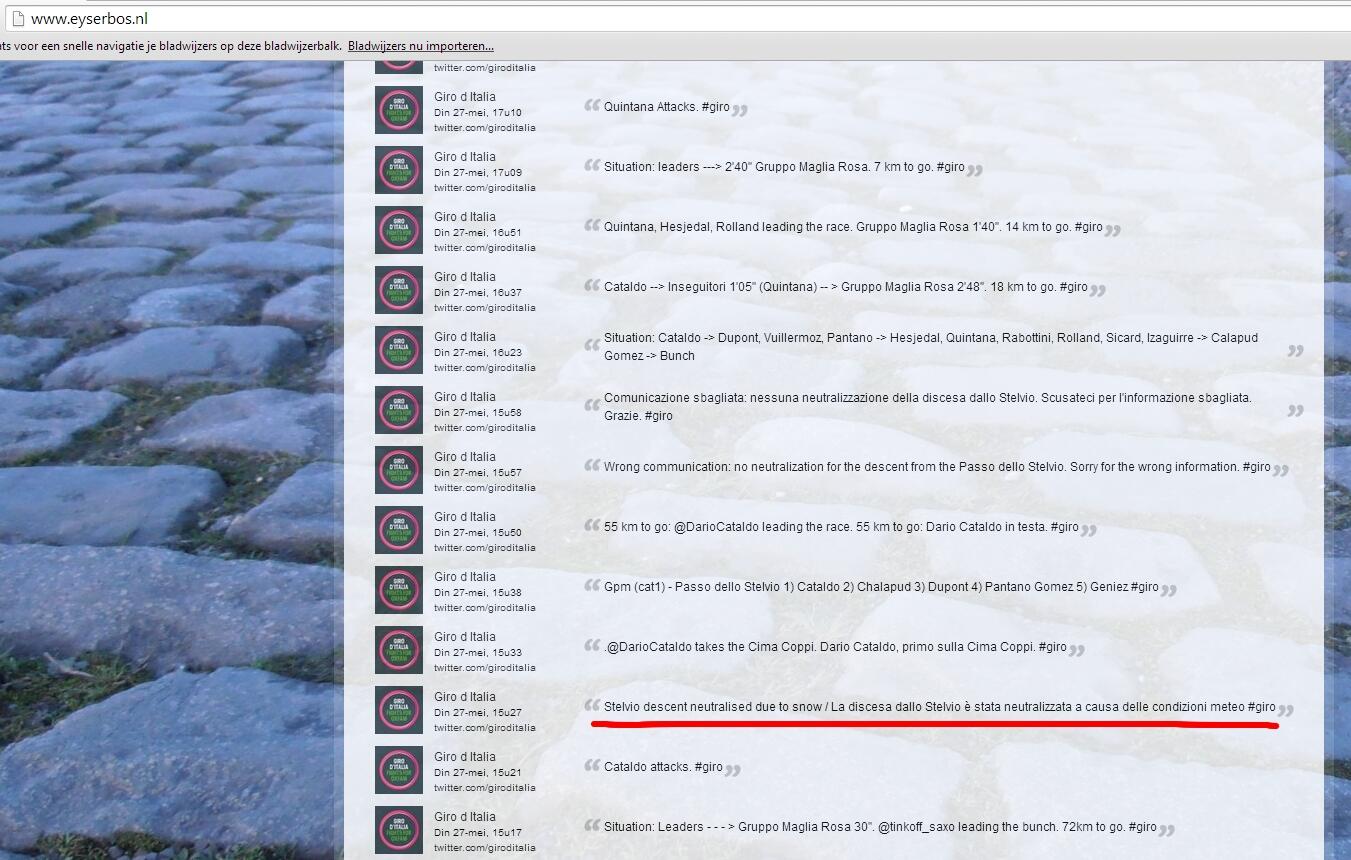Click Giro avatar of the 15u27 tweet
Viewport: 1351px width, 860px height.
tap(399, 710)
